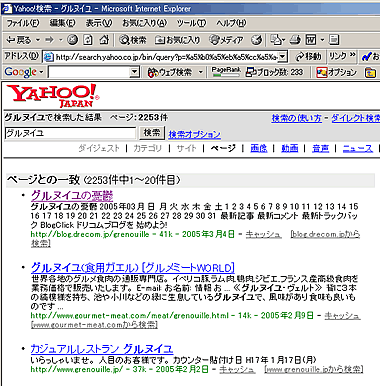Switch to the 動画 results tab
The height and width of the screenshot is (386, 380).
point(290,148)
